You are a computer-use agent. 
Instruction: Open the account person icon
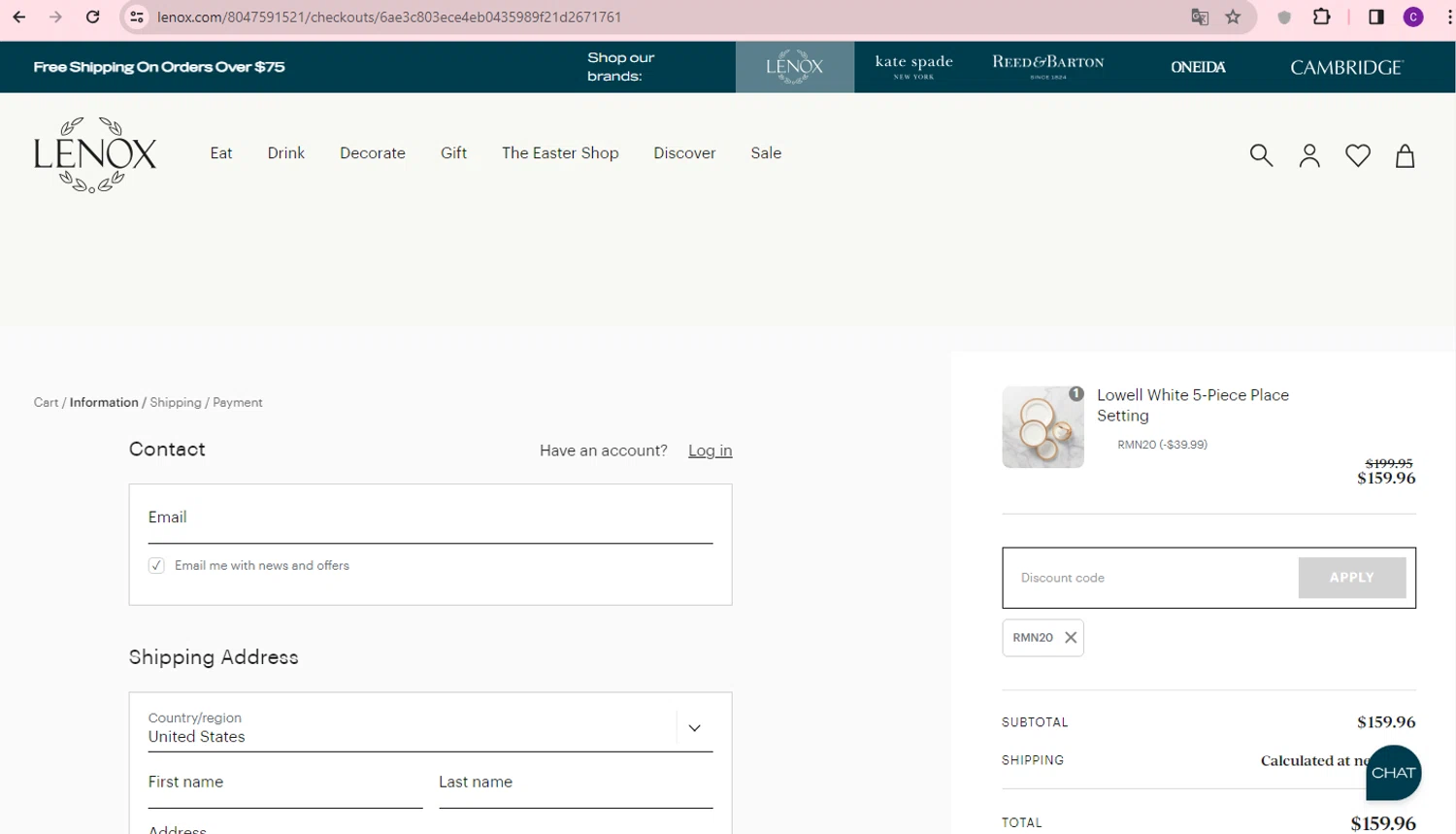click(x=1309, y=155)
